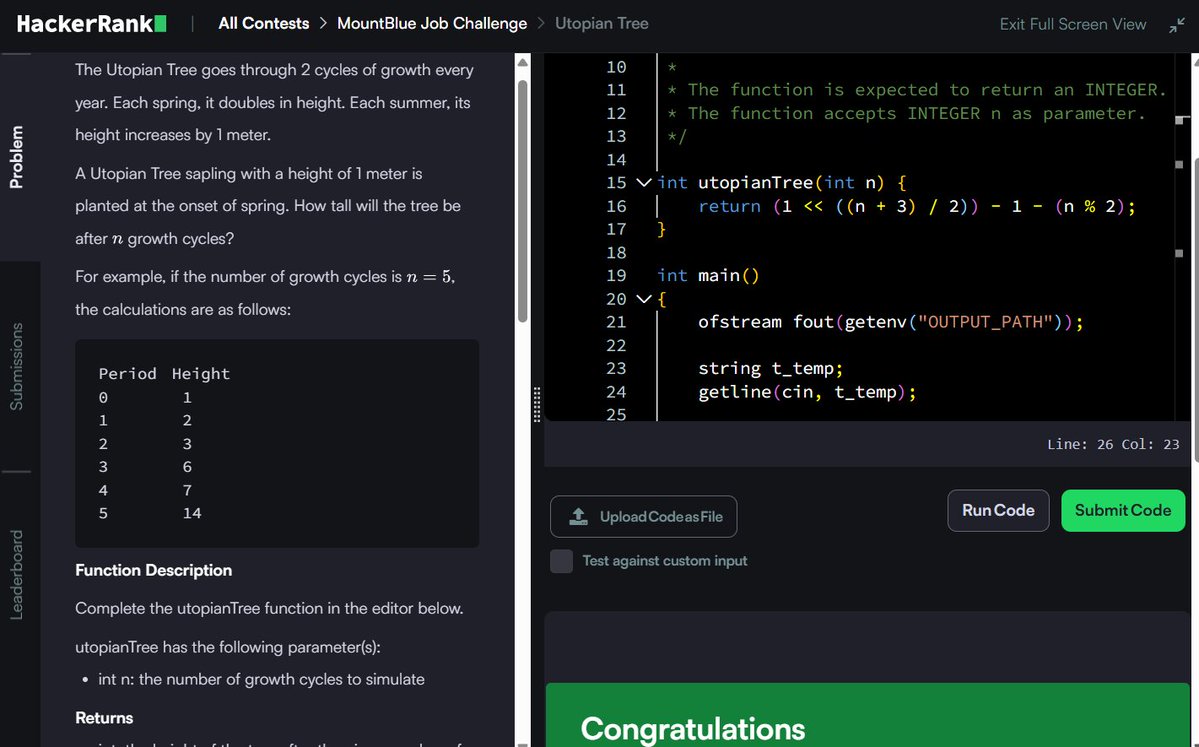
Task: Click the Function Description heading
Action: tap(154, 570)
